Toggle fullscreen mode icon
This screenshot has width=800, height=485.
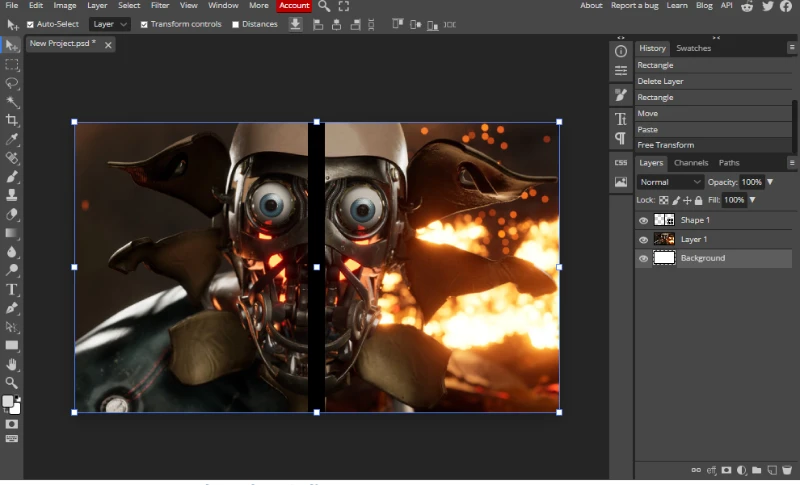[344, 6]
